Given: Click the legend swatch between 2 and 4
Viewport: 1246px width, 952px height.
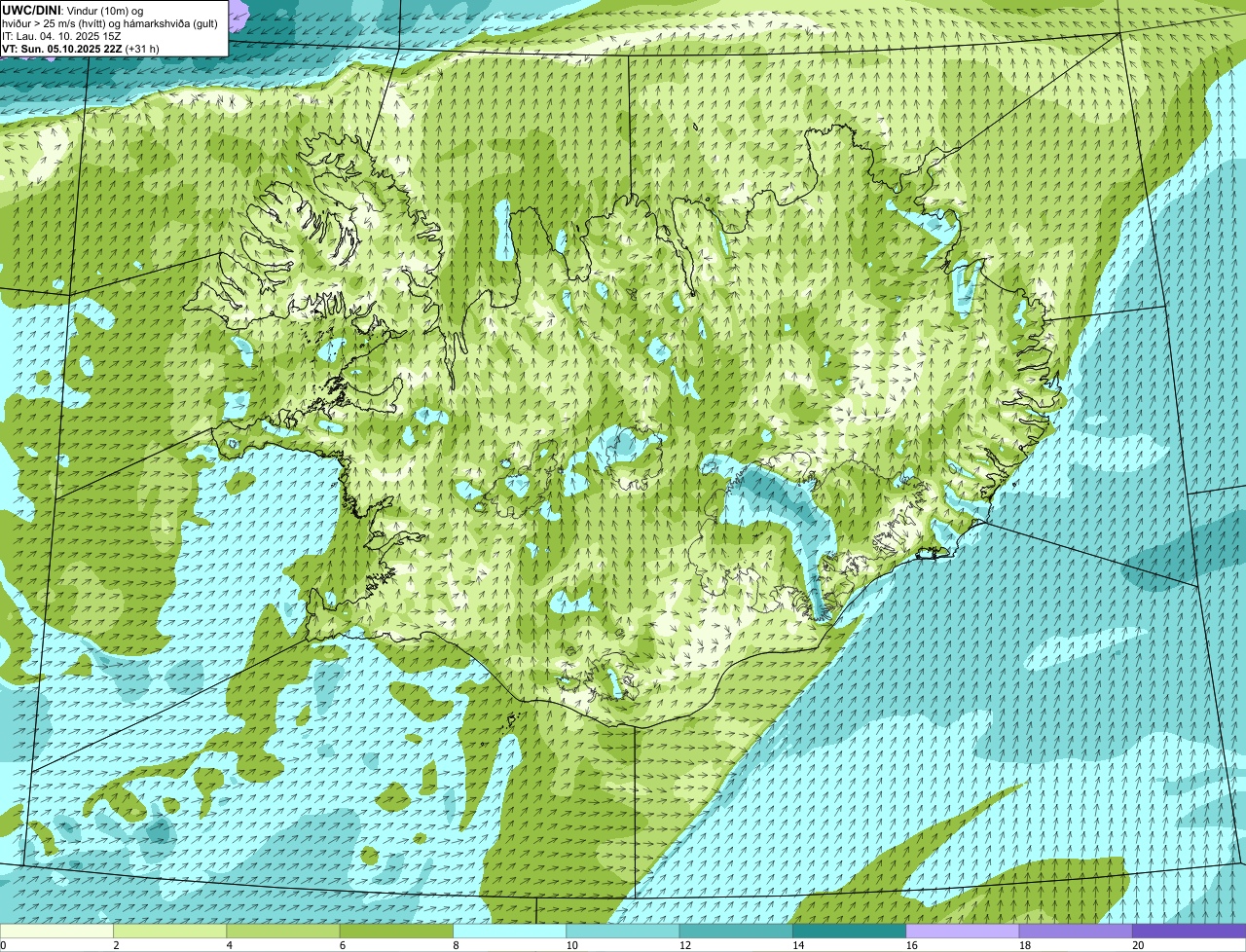Looking at the screenshot, I should [x=170, y=931].
